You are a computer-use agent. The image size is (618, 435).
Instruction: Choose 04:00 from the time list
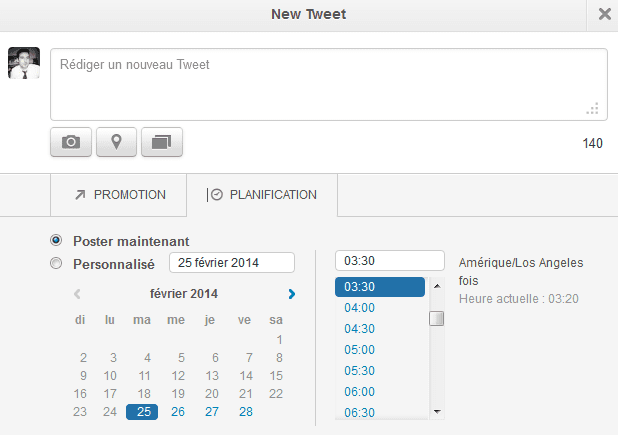[359, 308]
